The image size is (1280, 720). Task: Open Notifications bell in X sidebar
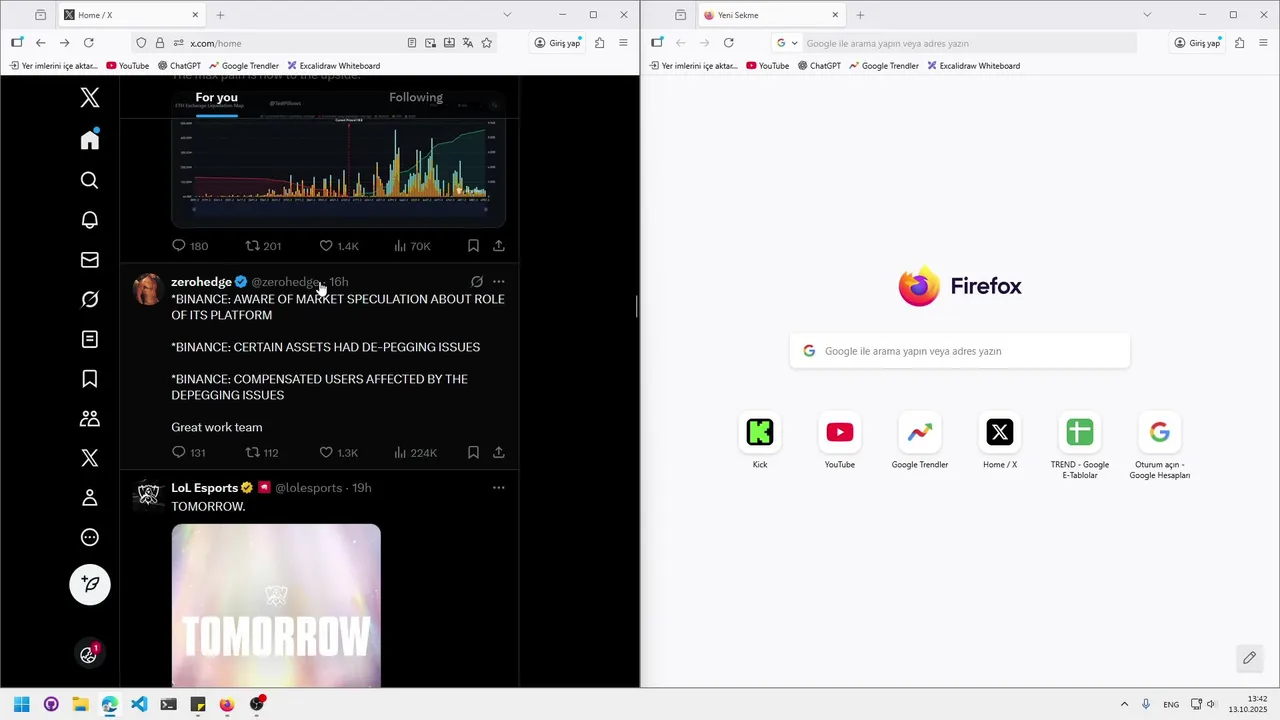[x=90, y=220]
